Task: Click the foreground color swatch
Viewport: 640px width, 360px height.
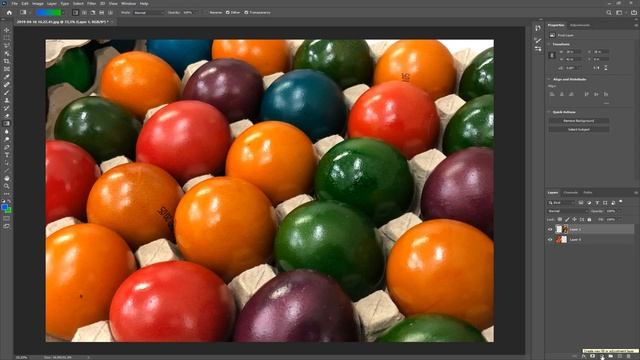Action: (4, 207)
